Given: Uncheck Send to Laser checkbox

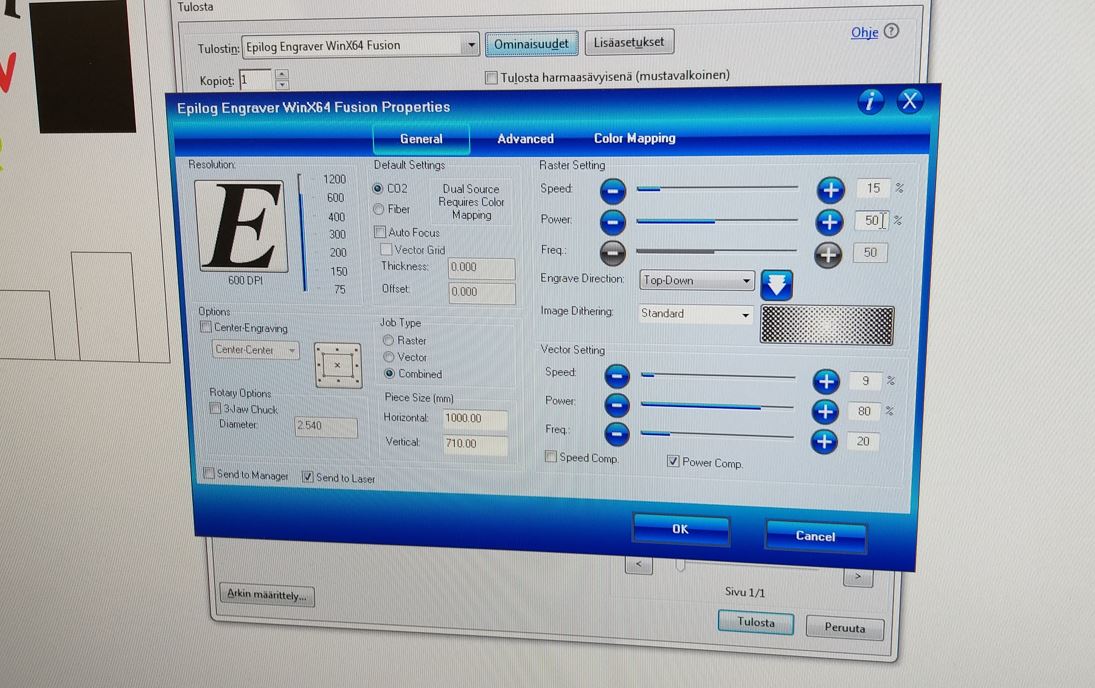Looking at the screenshot, I should [x=308, y=476].
